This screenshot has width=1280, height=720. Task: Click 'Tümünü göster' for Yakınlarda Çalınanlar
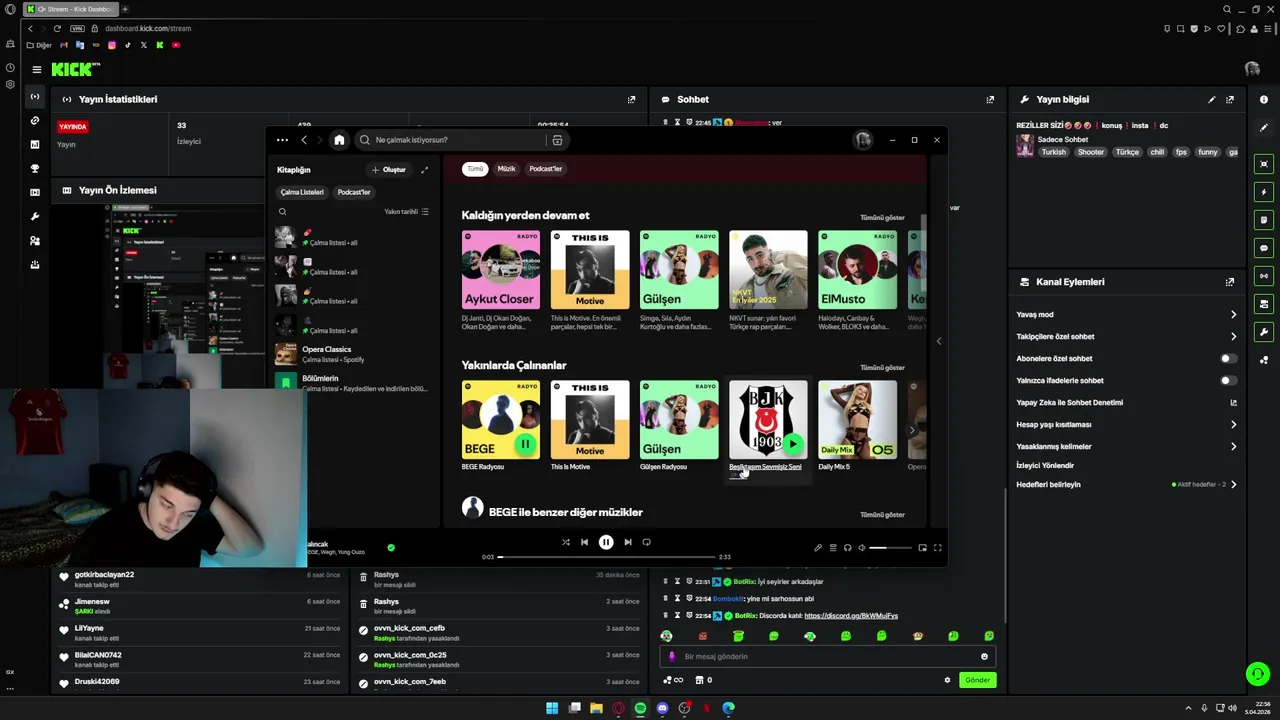[x=882, y=367]
